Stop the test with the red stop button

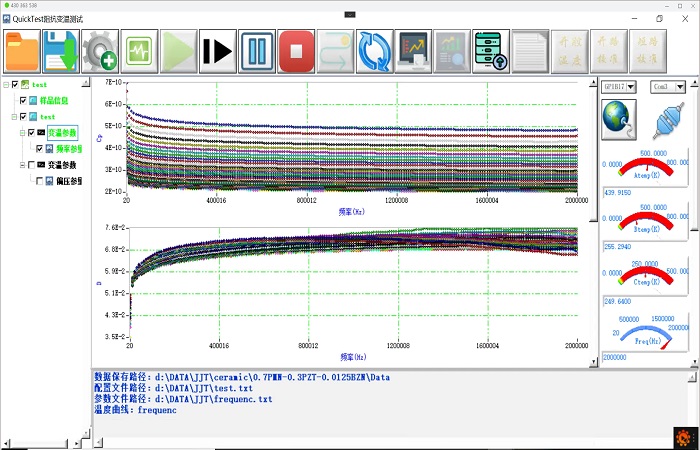[296, 51]
